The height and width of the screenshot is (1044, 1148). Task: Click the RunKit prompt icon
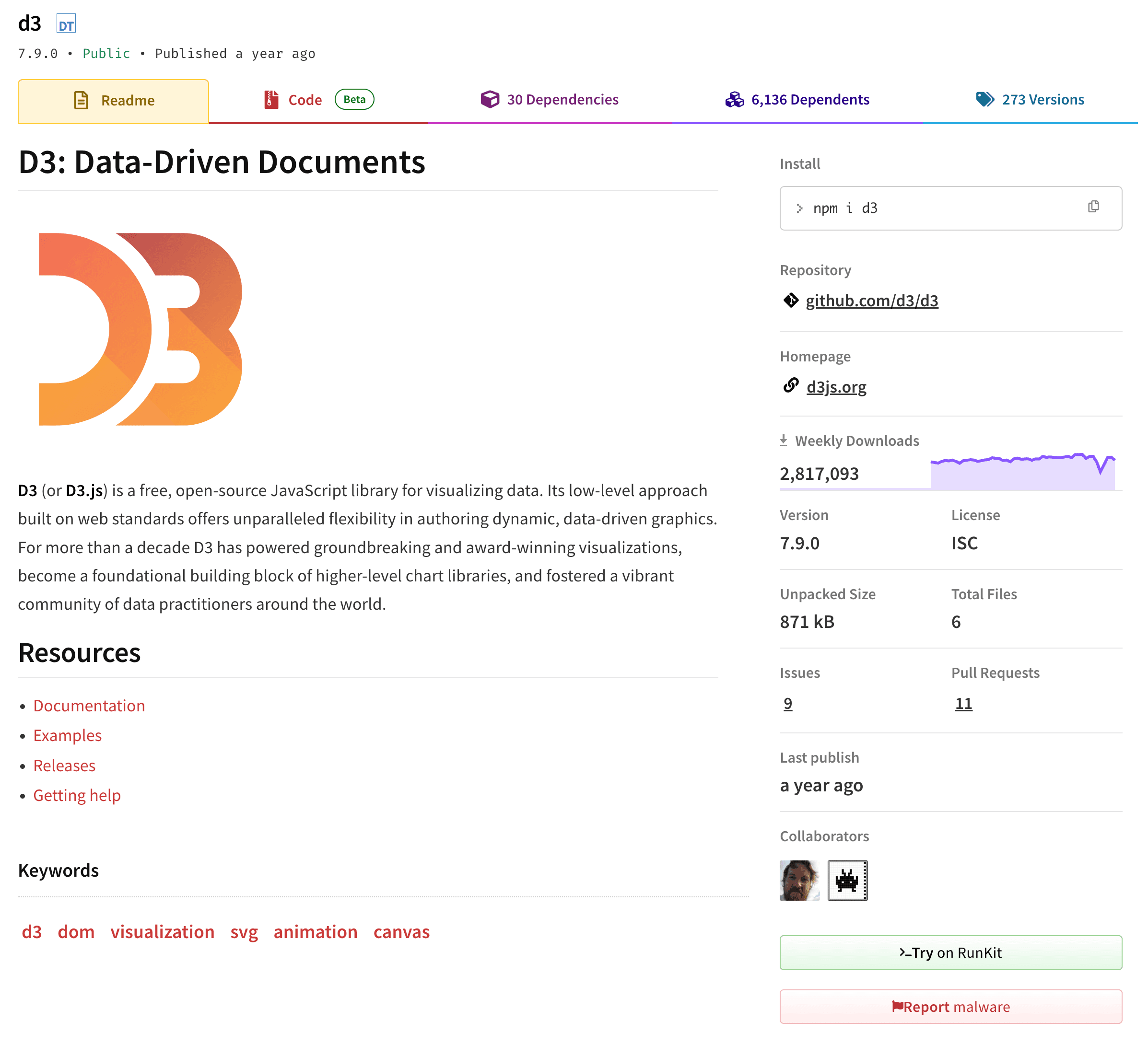(x=905, y=952)
